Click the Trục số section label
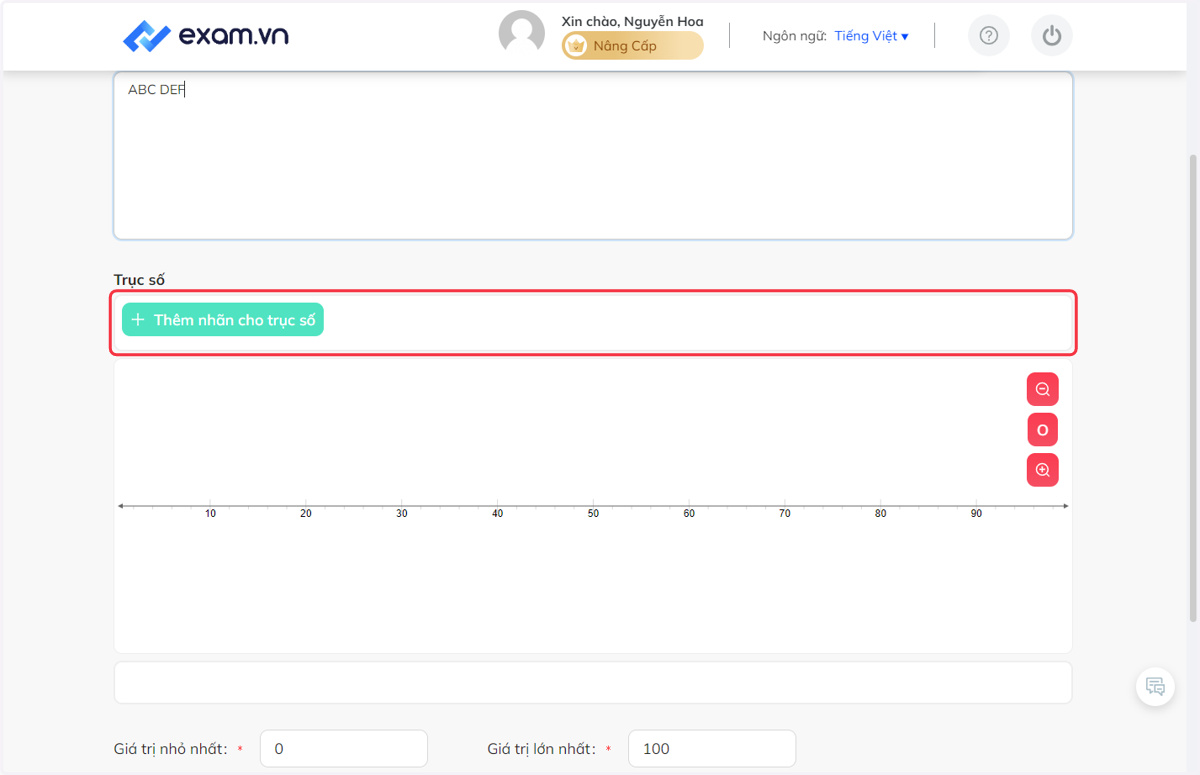1200x775 pixels. click(x=139, y=279)
